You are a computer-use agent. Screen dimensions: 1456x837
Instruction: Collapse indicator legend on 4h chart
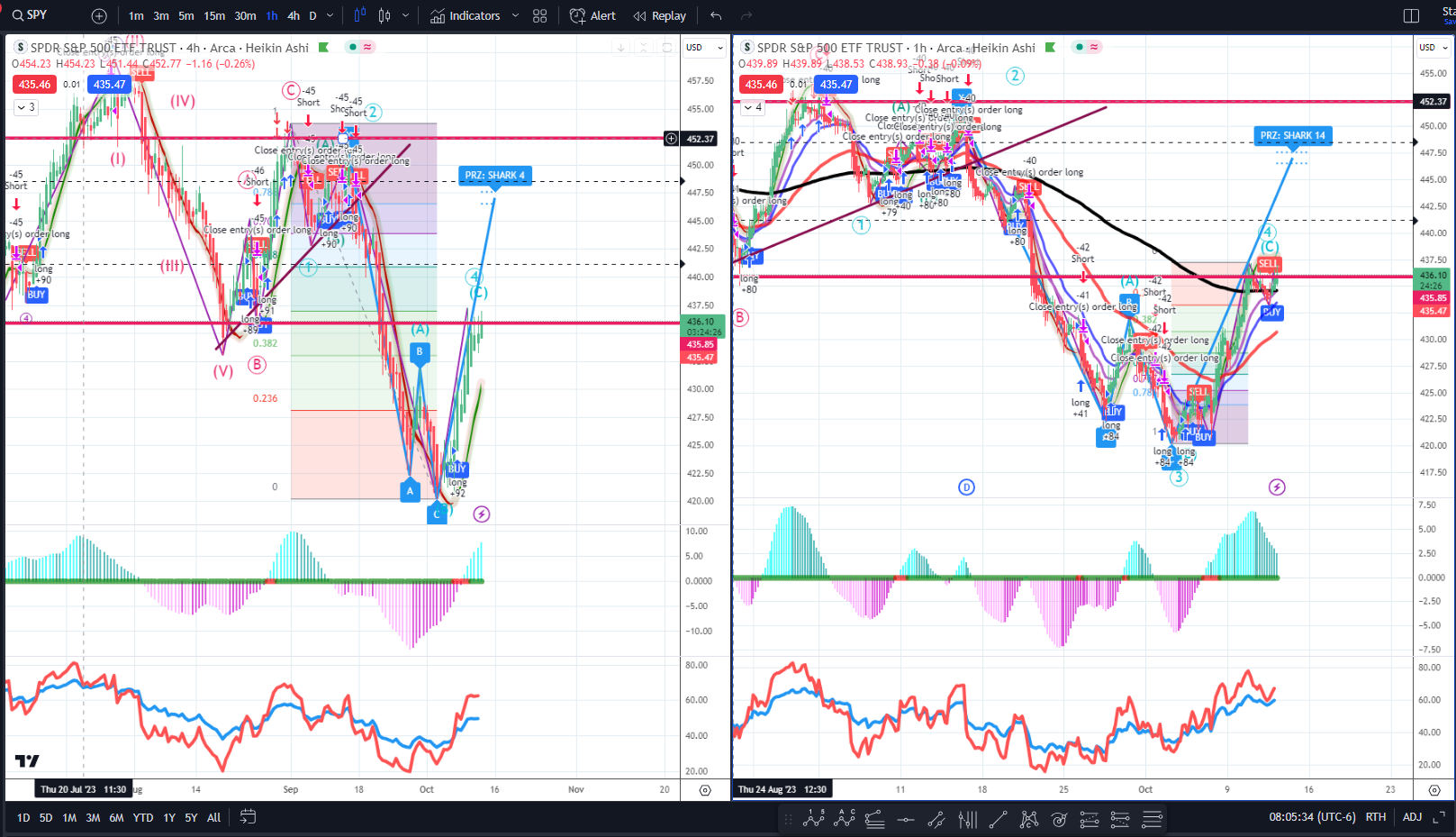point(26,107)
